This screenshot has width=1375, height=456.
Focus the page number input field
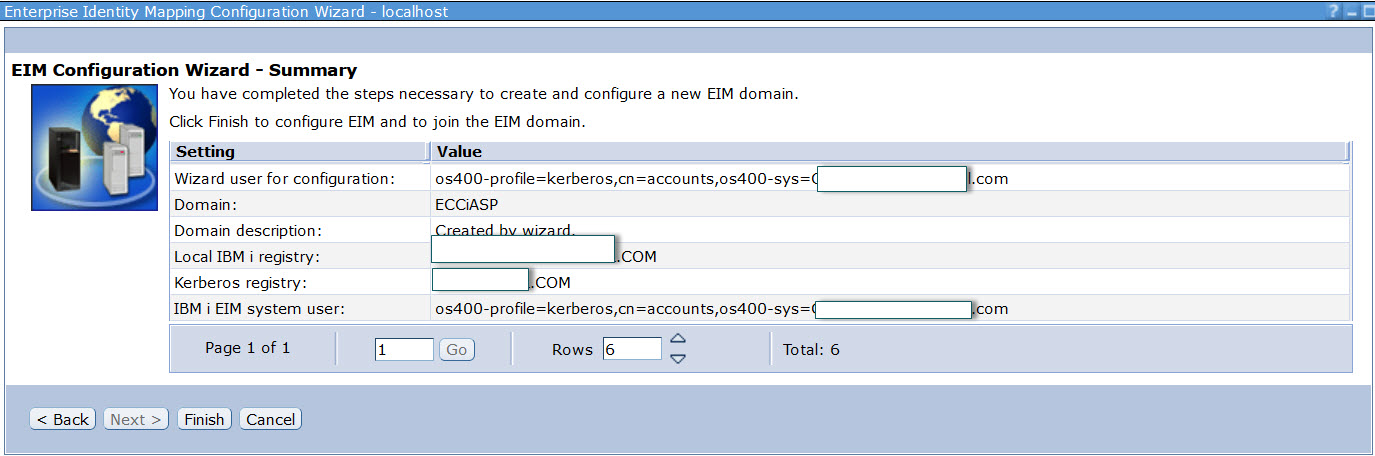click(x=404, y=349)
